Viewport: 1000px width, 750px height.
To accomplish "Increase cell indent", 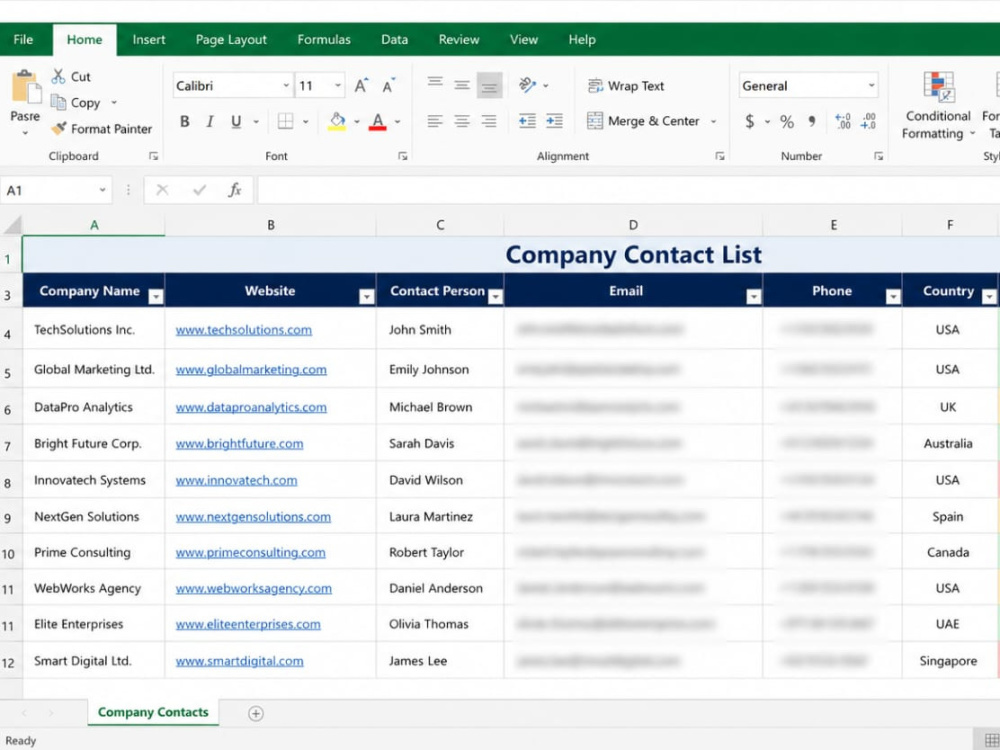I will tap(554, 121).
